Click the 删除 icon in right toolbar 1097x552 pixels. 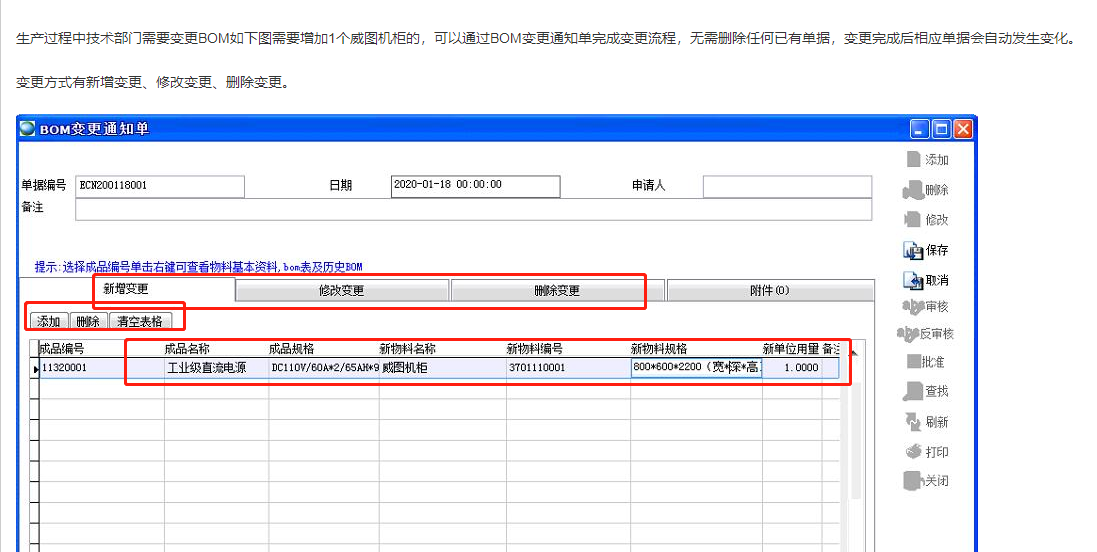click(913, 190)
